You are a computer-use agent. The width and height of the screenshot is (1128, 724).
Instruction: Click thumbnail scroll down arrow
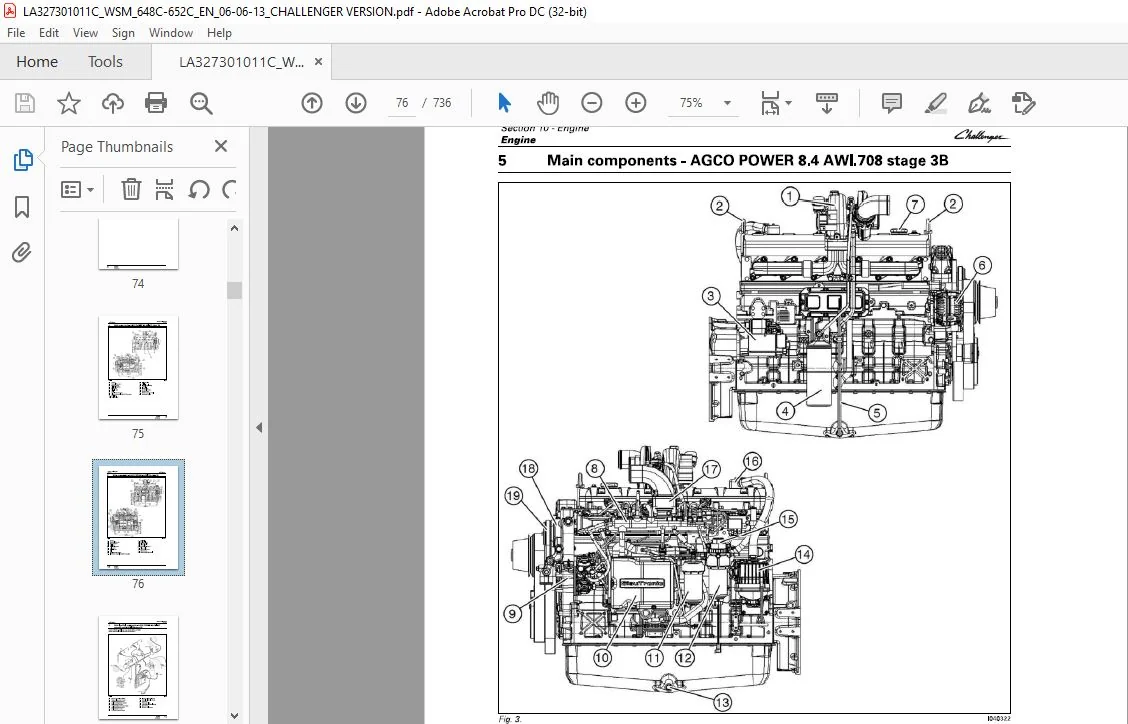(x=234, y=716)
